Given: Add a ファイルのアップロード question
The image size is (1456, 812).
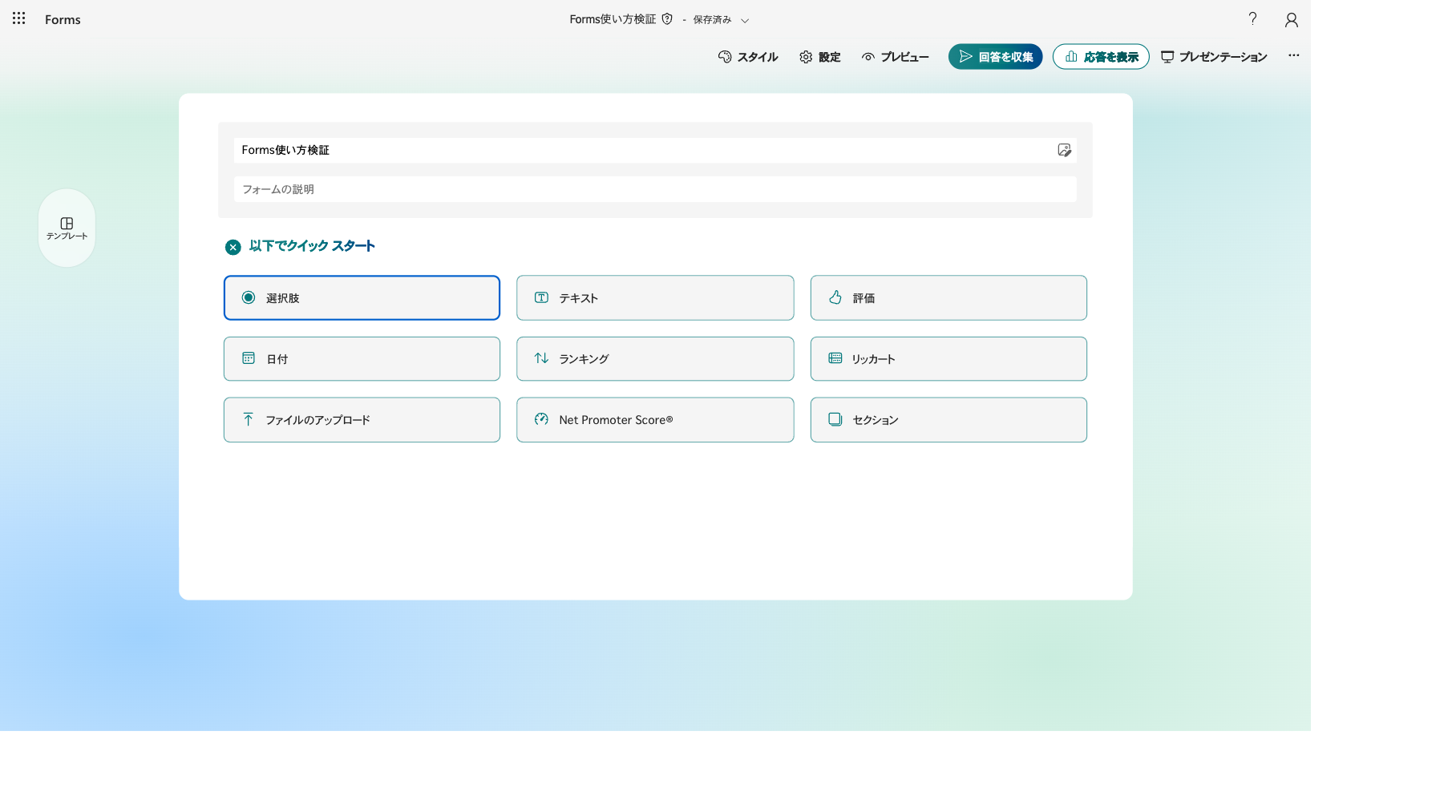Looking at the screenshot, I should [x=362, y=419].
